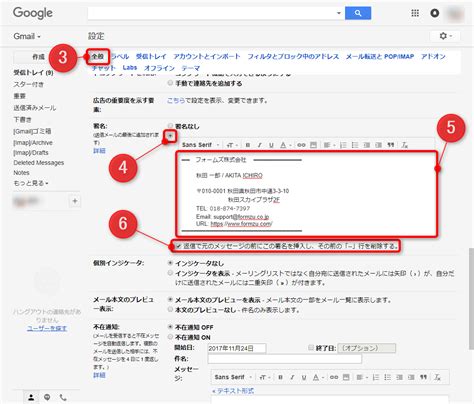Screen dimensions: 474x404
Task: Insert image via signature toolbar icon
Action: (313, 145)
